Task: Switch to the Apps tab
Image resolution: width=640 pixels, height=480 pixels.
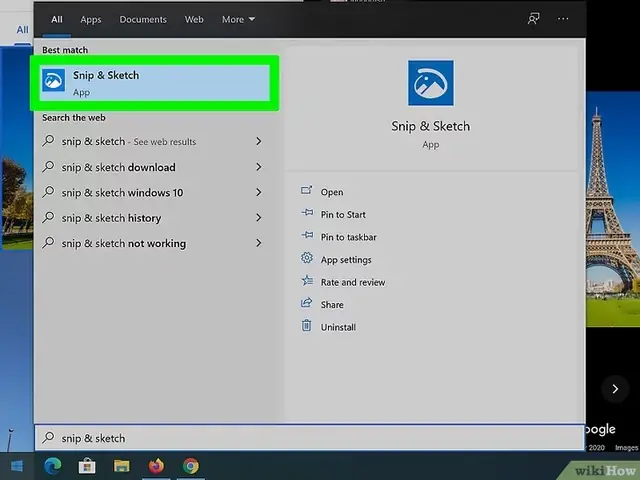Action: click(91, 19)
